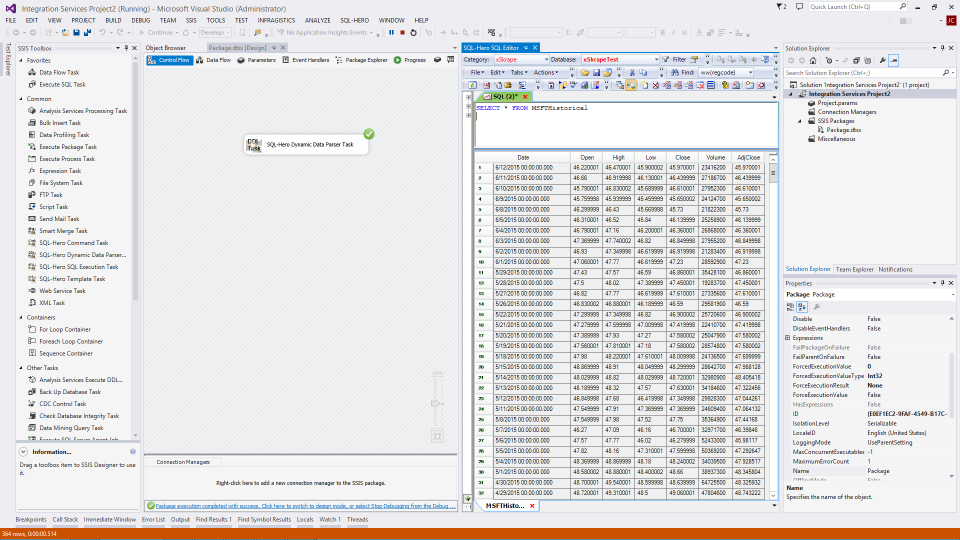The height and width of the screenshot is (540, 960).
Task: Click the Continue debugging button
Action: (x=157, y=32)
